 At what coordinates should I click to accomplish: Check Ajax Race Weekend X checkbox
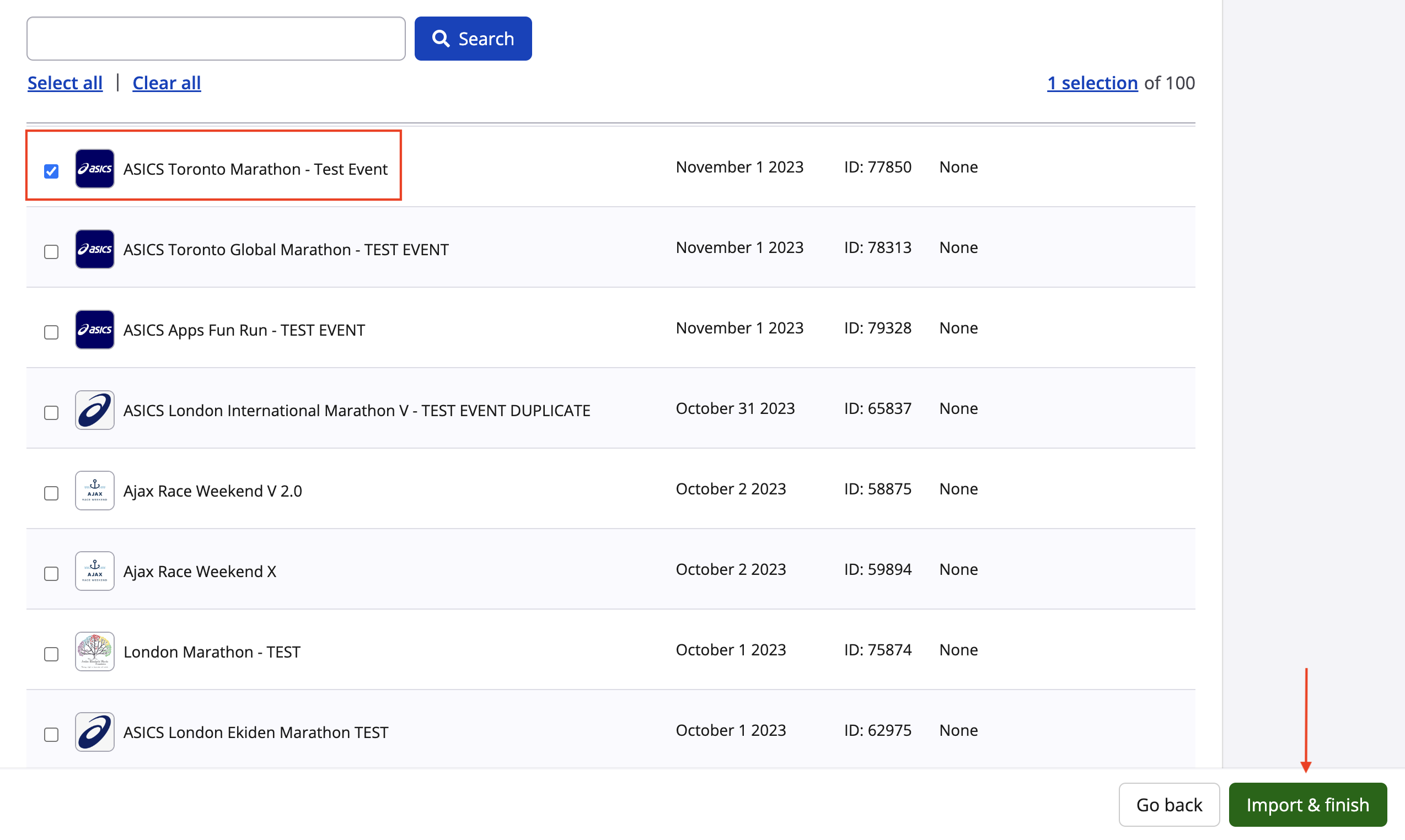tap(51, 573)
